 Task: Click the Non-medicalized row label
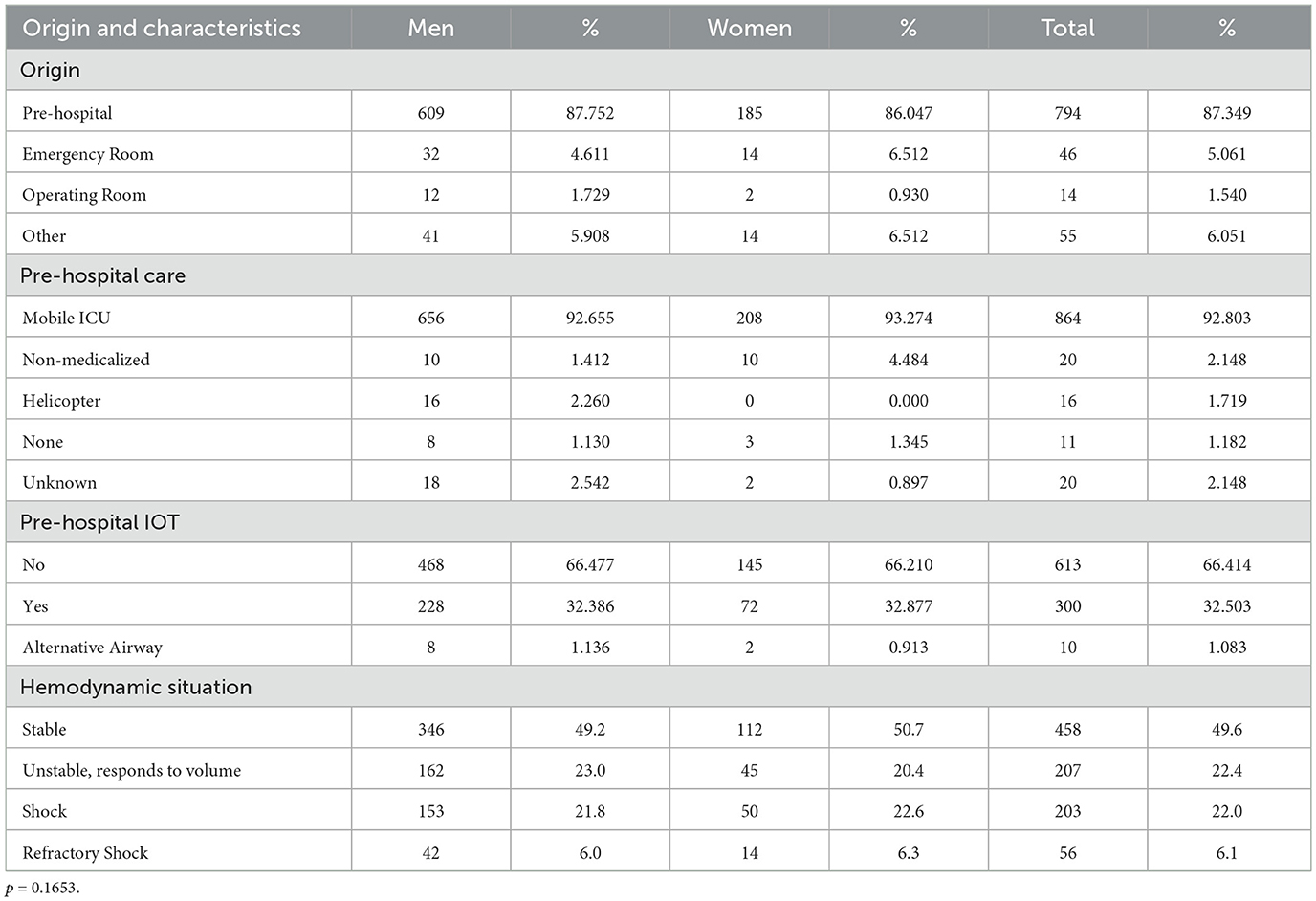coord(86,360)
